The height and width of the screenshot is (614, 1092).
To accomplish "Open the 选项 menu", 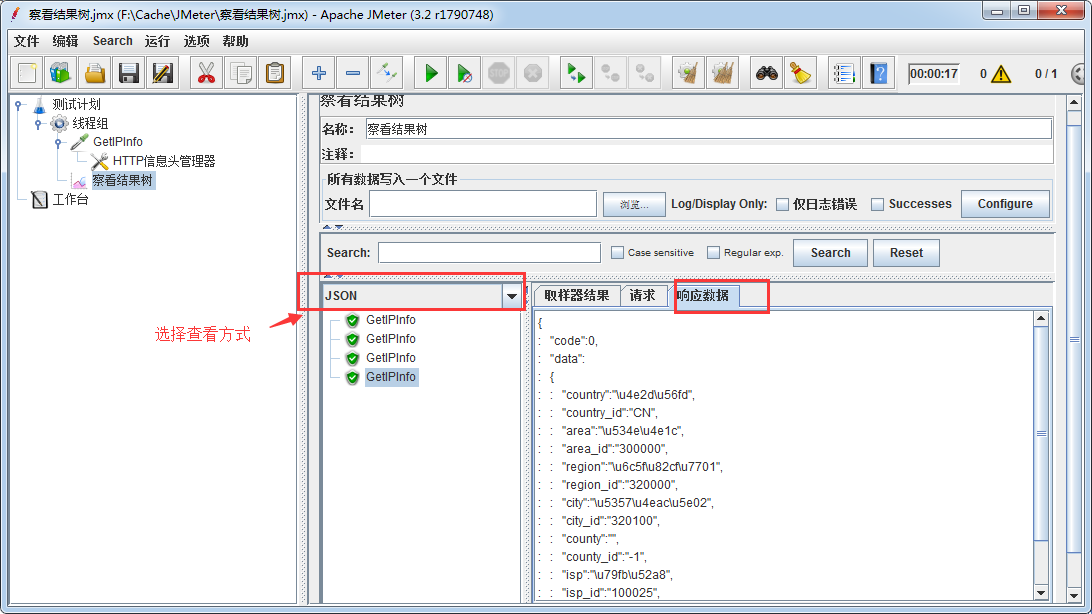I will (x=196, y=41).
